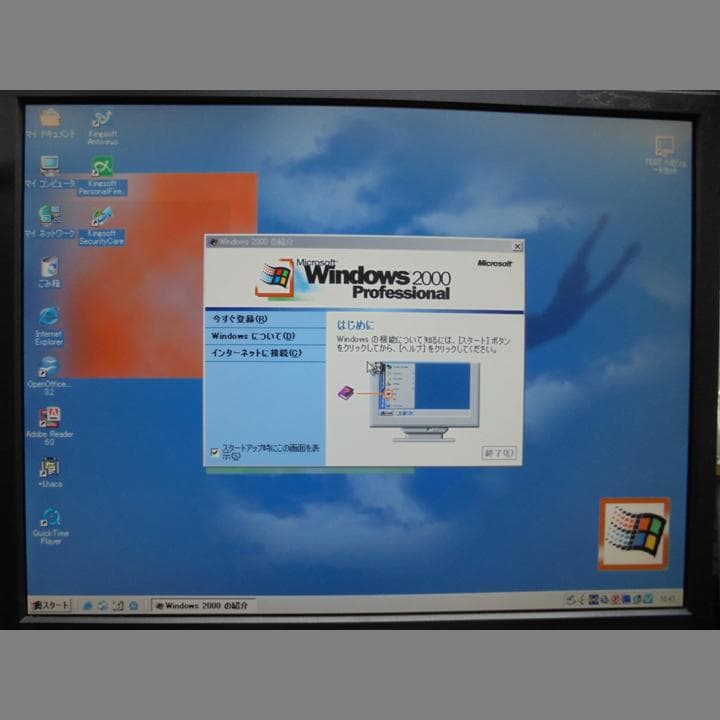Choose インターネットに接続(C) in the dialog

tap(265, 353)
